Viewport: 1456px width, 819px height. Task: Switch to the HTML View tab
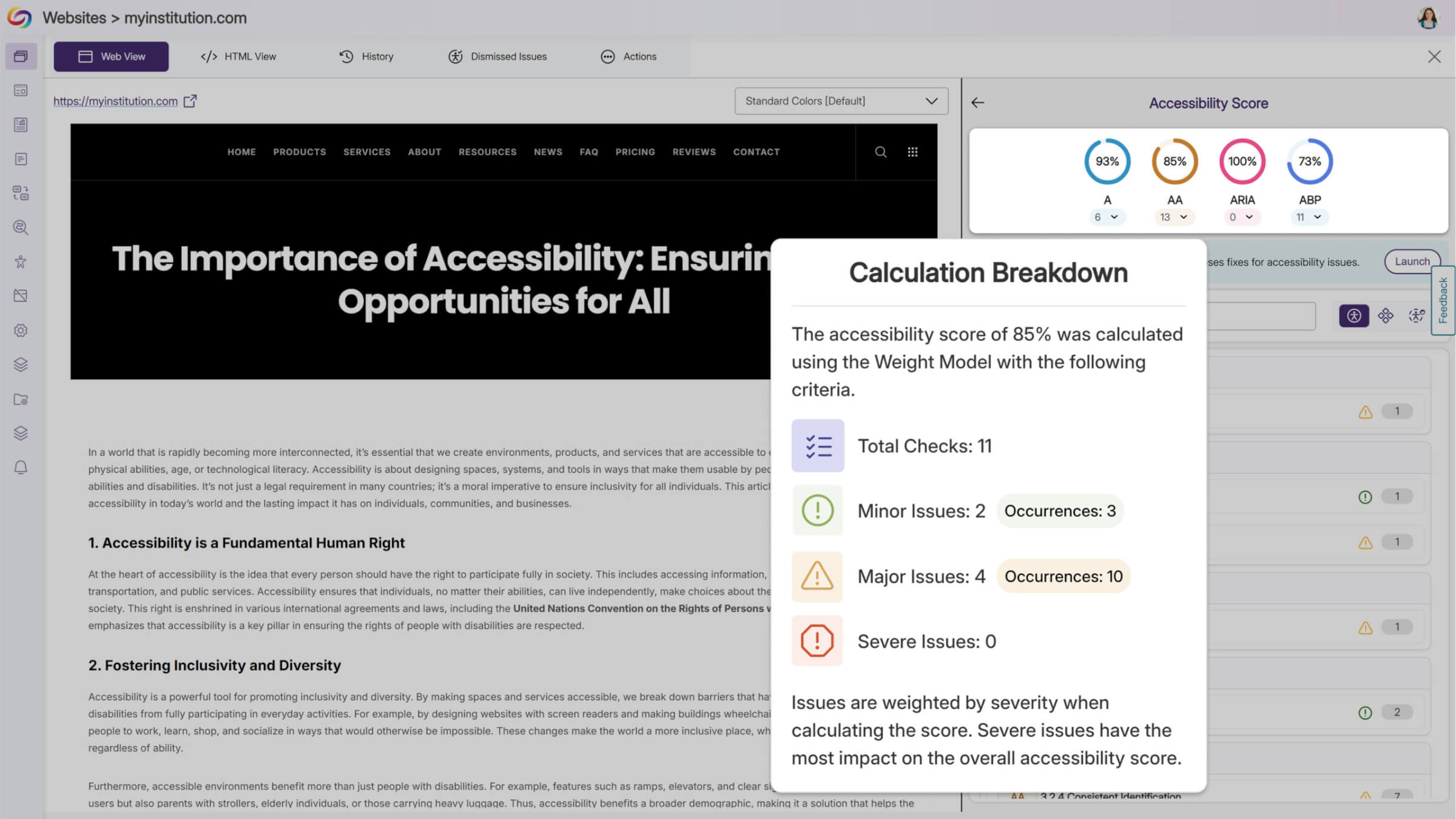(238, 56)
